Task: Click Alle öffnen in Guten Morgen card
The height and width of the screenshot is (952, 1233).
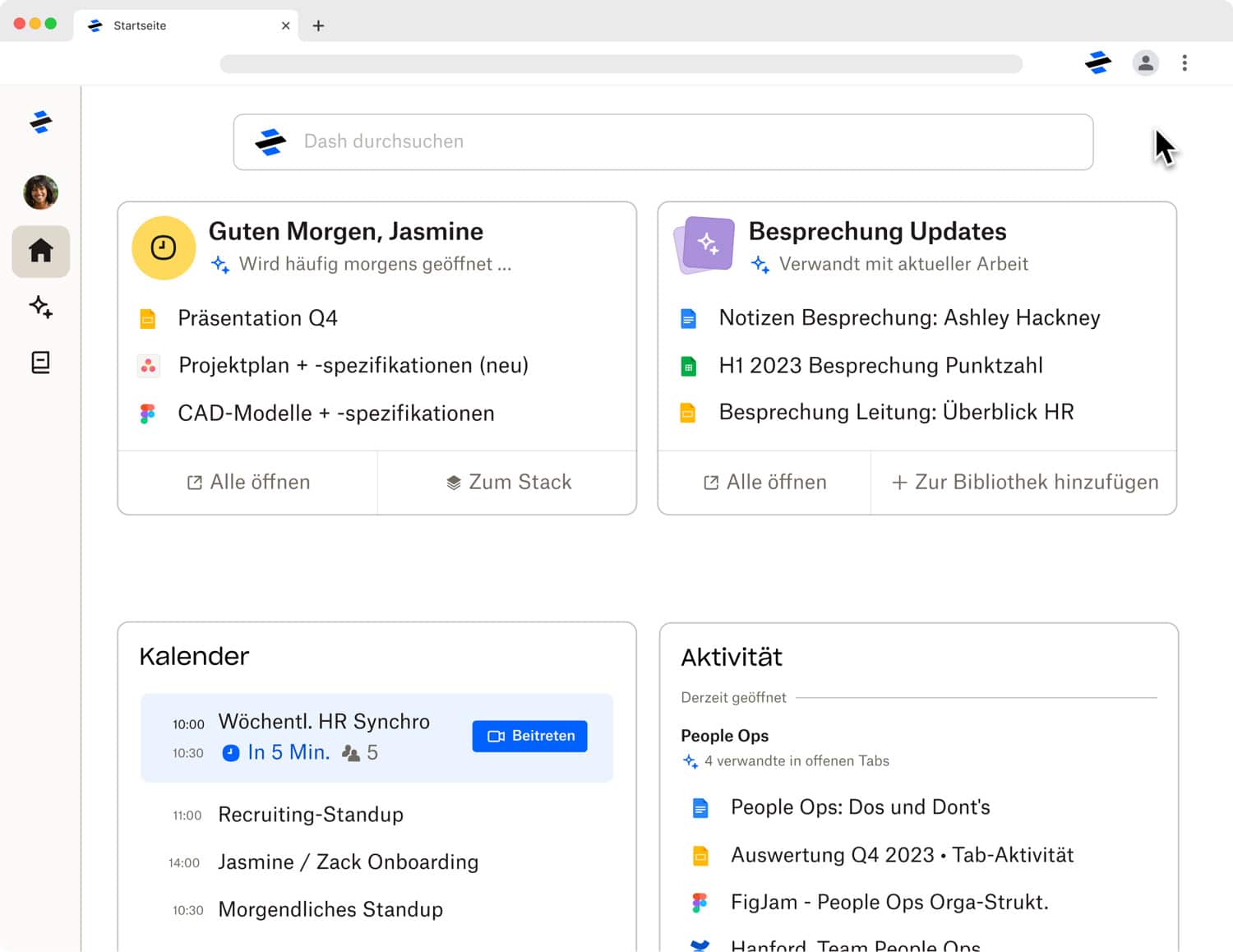Action: click(248, 483)
